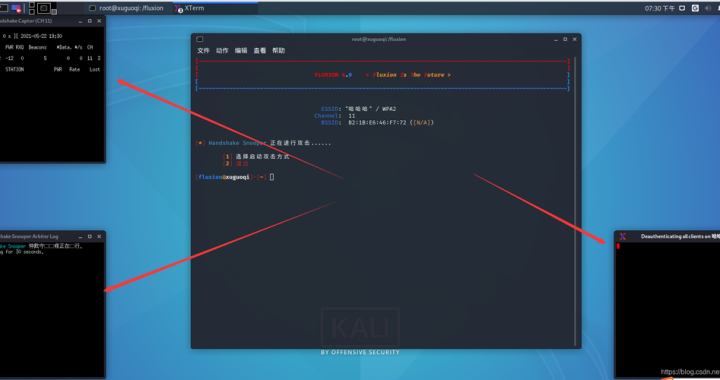Click the screen recorder panel icon
The width and height of the screenshot is (720, 380).
tap(17, 8)
